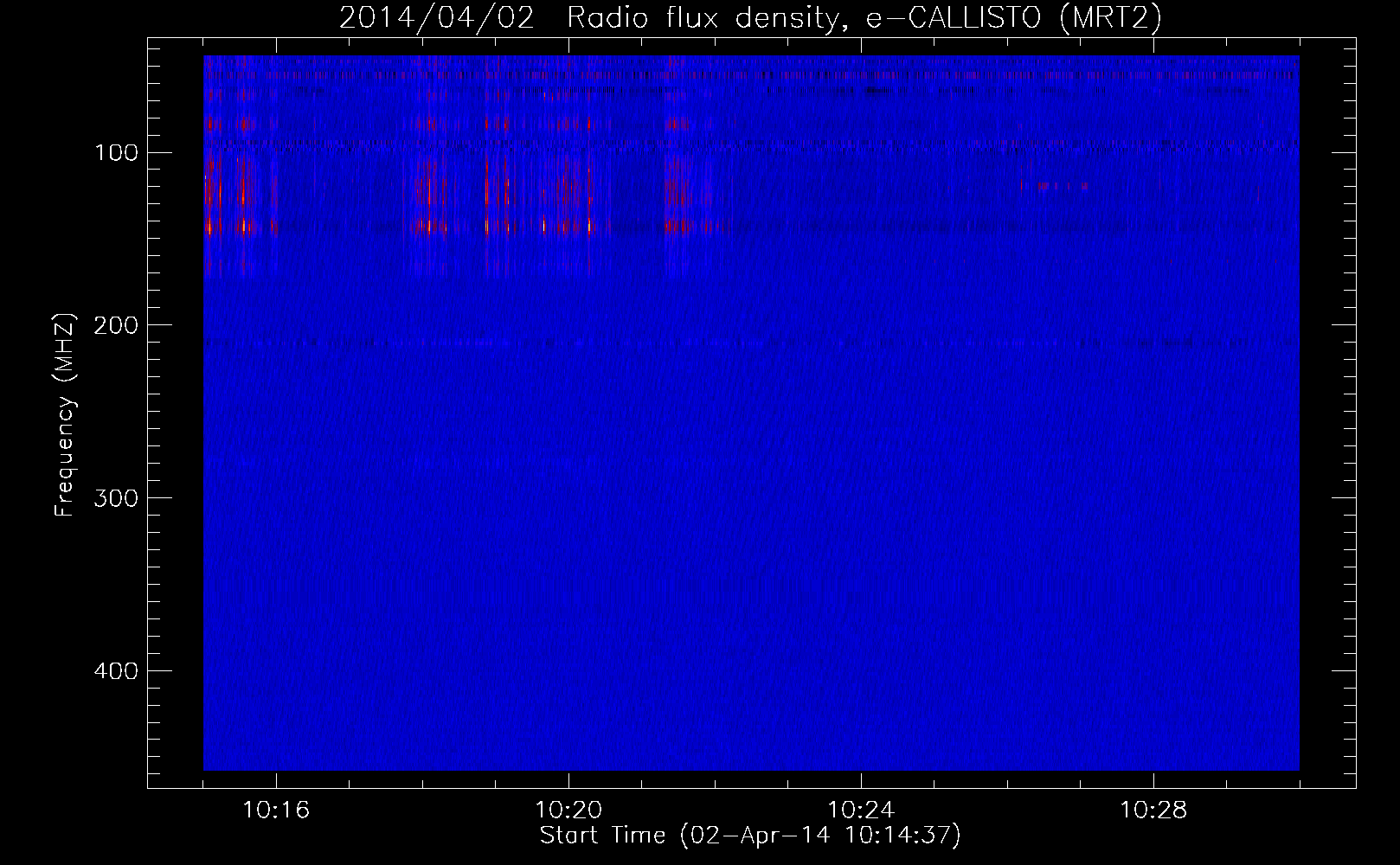The width and height of the screenshot is (1400, 865).
Task: Click the 10:20 time tick label
Action: tap(568, 811)
